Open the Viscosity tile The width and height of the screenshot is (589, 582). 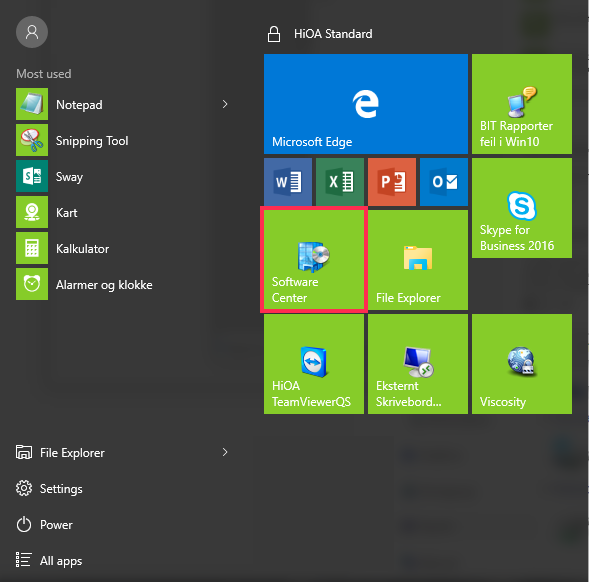[x=522, y=364]
